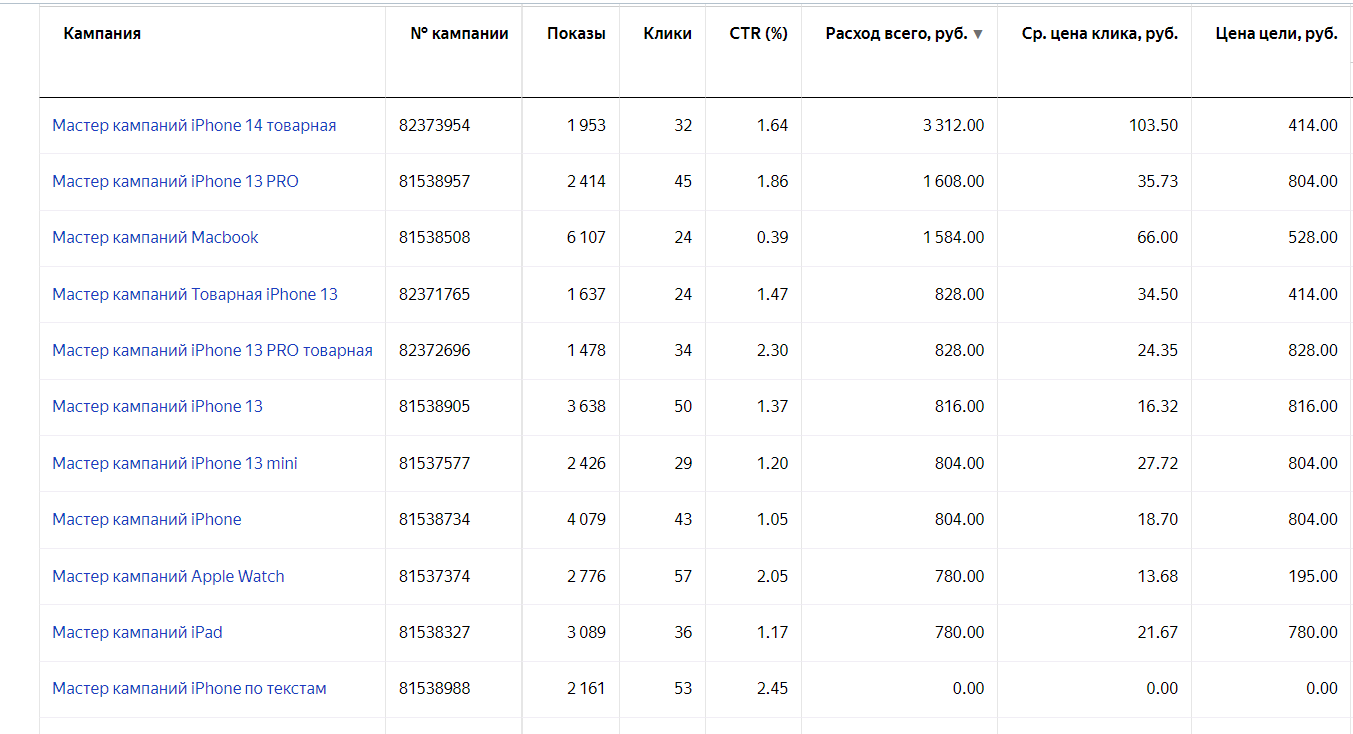
Task: Open Мастер кампаний iPad campaign
Action: pos(137,632)
